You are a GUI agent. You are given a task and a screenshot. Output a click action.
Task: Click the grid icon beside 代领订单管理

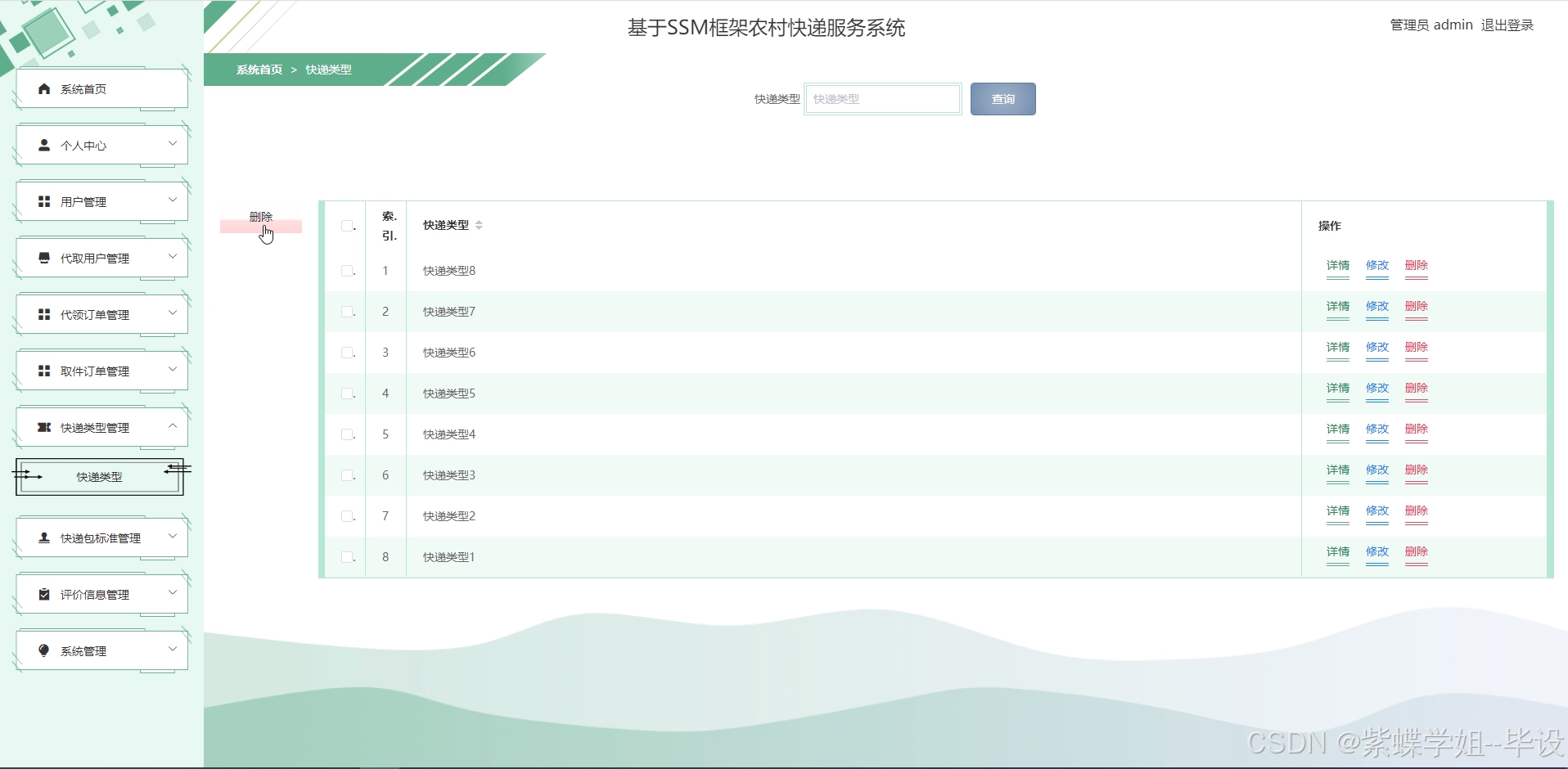click(44, 314)
